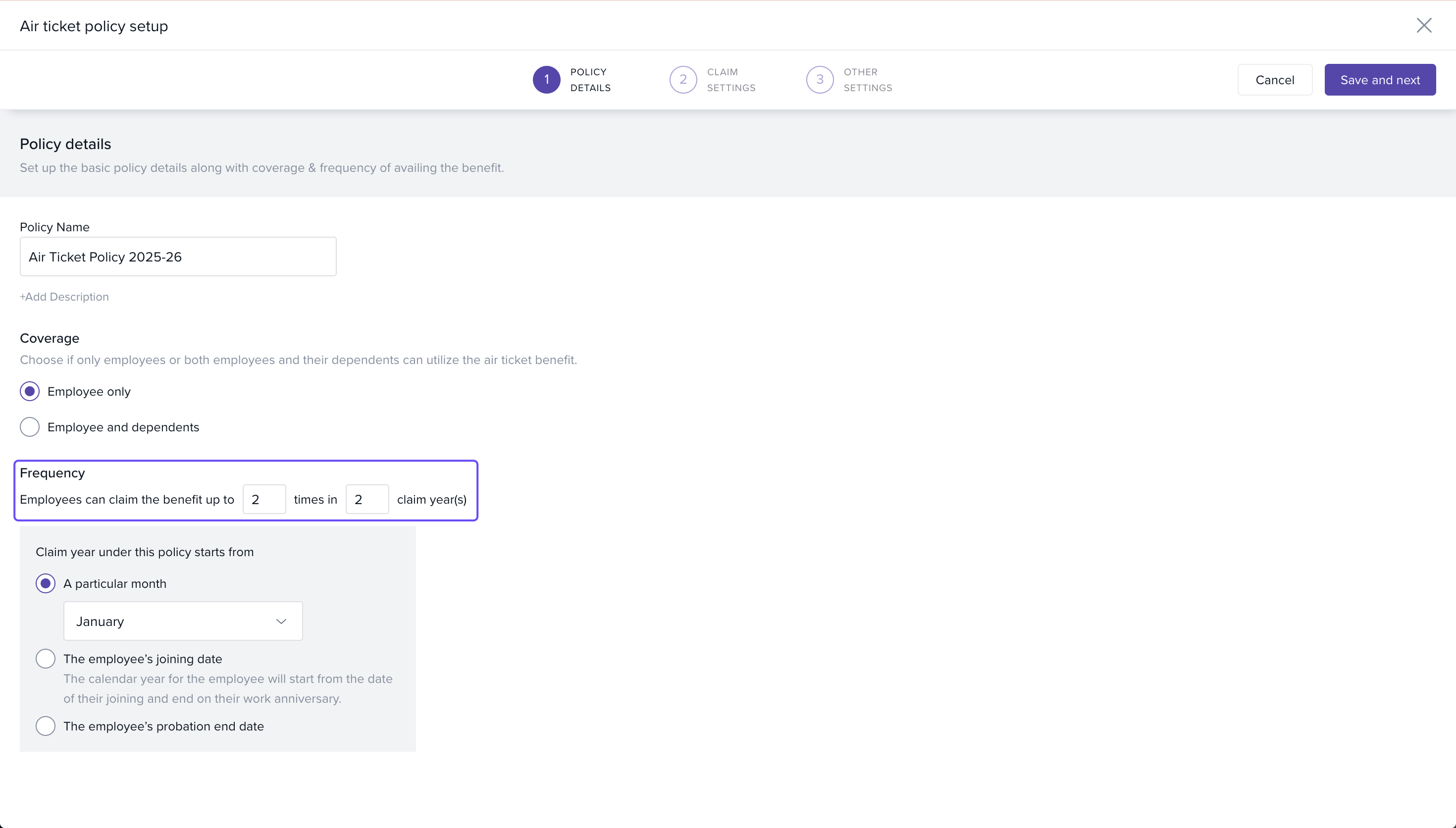Close the air ticket policy setup dialog
This screenshot has width=1456, height=828.
pos(1424,26)
